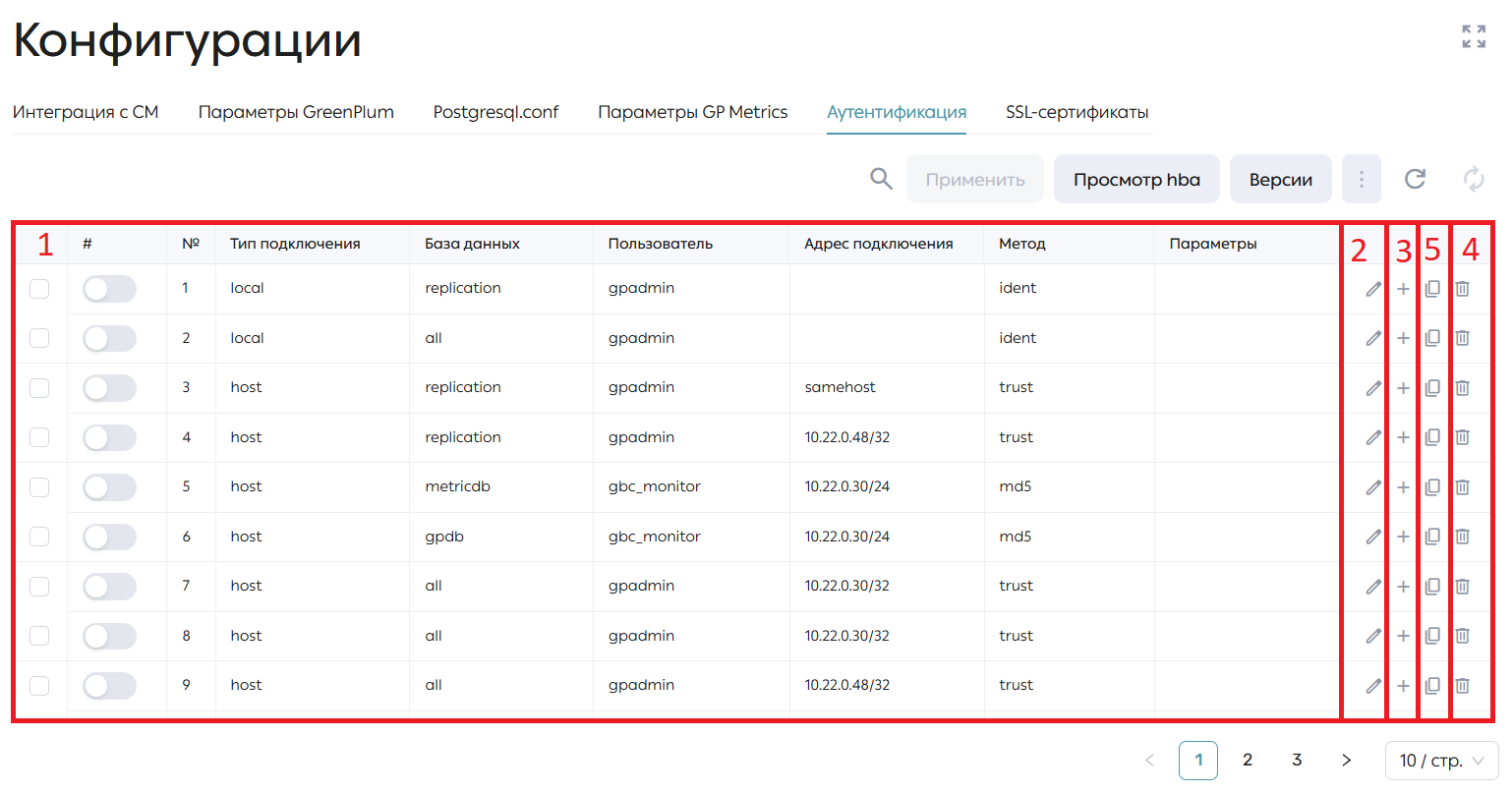
Task: Delete row 2 with the trash icon
Action: coord(1462,338)
